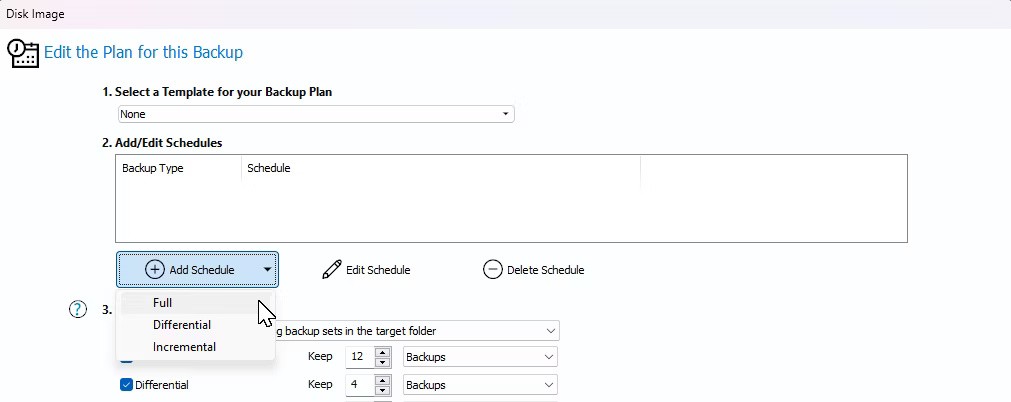Choose Full from the Add Schedule menu
Screen dimensions: 1011x402
[x=163, y=302]
